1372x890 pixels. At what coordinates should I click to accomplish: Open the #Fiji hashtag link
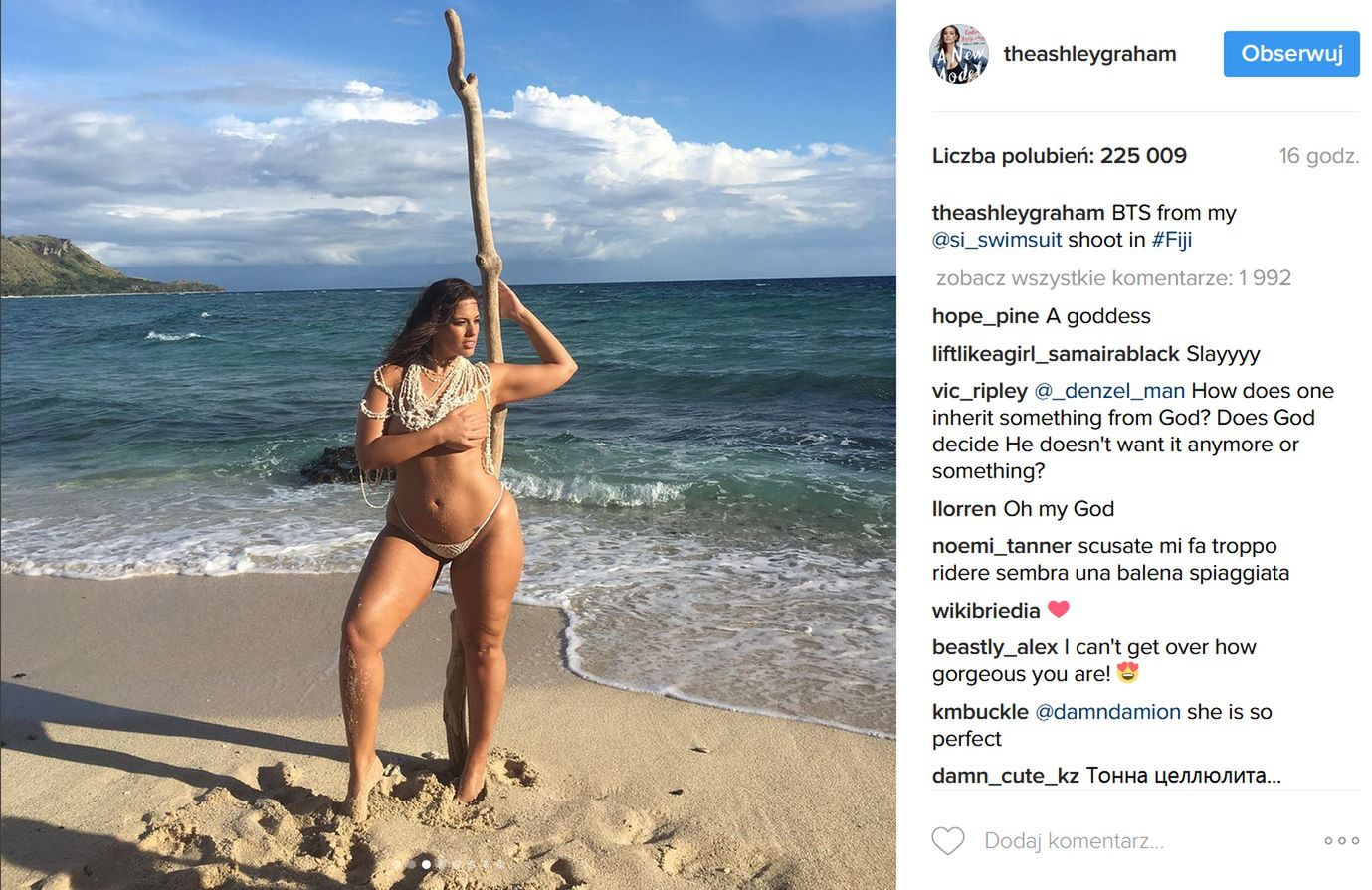(1172, 240)
